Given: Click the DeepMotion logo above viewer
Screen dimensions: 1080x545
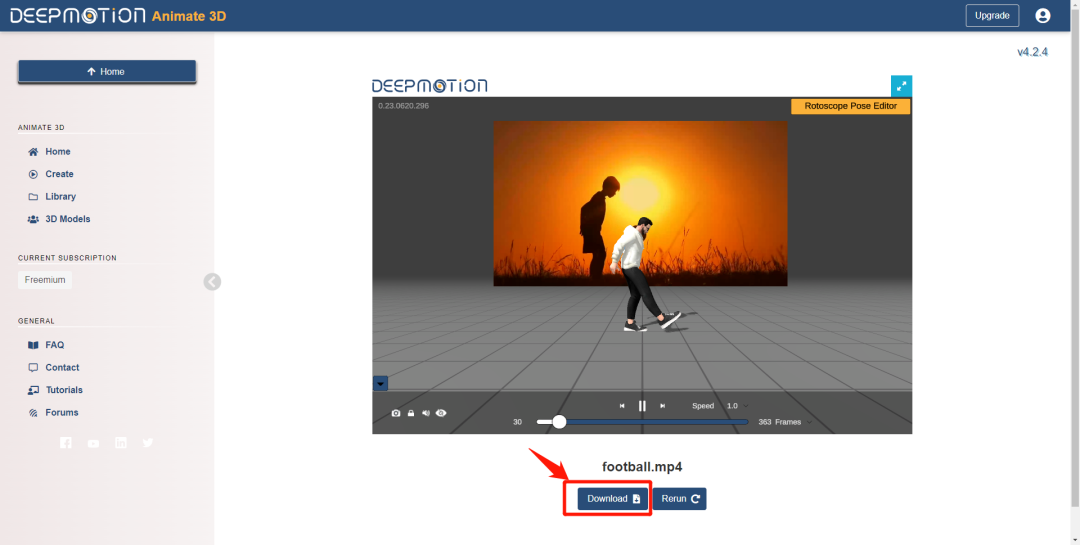Looking at the screenshot, I should click(429, 85).
